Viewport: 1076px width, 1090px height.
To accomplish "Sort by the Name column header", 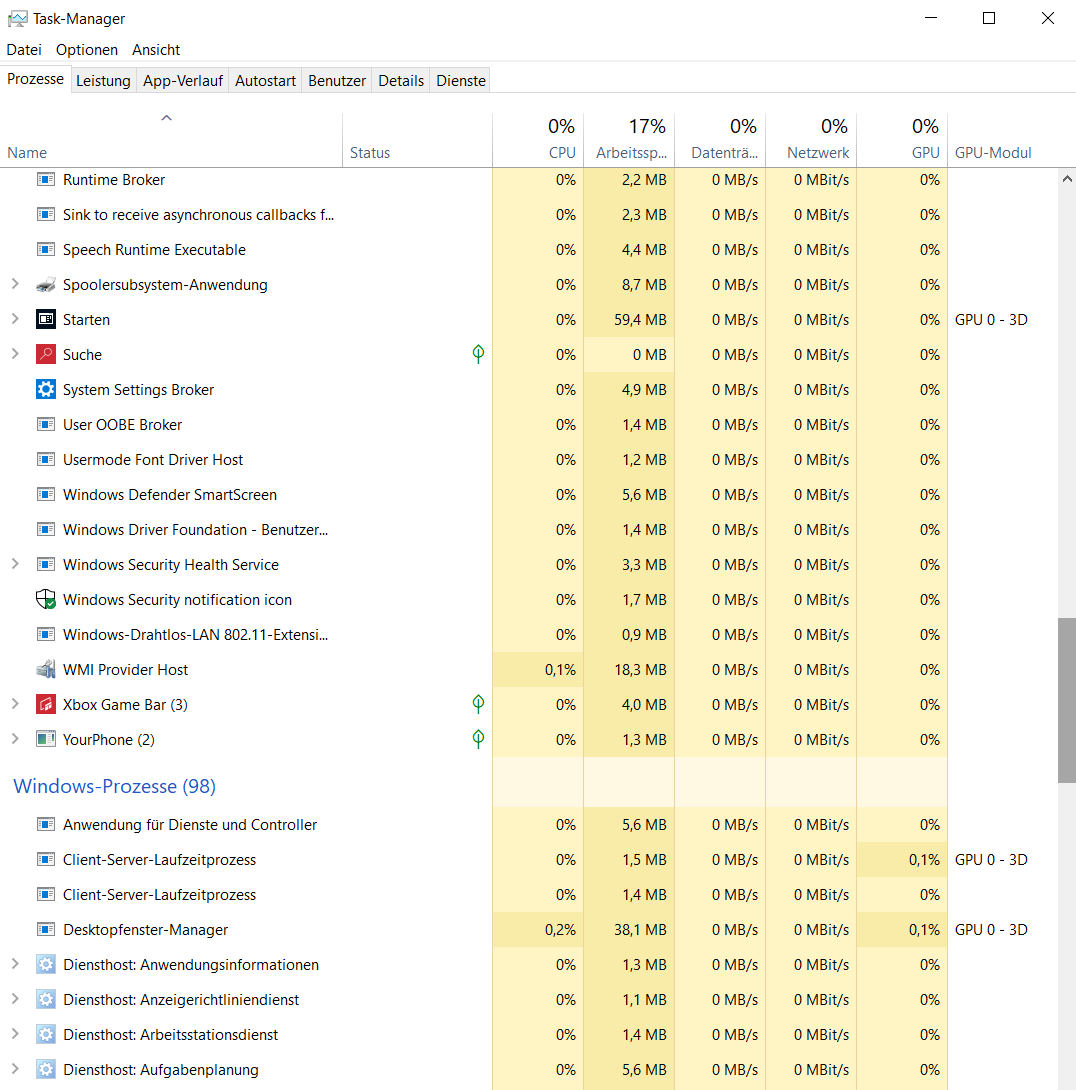I will point(171,140).
